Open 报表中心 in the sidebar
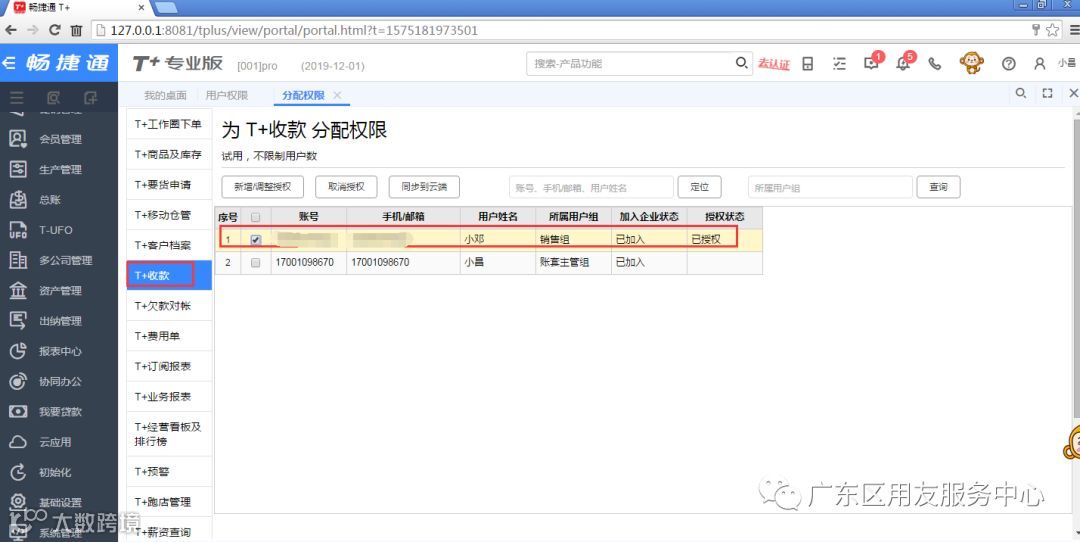The image size is (1080, 542). (59, 351)
